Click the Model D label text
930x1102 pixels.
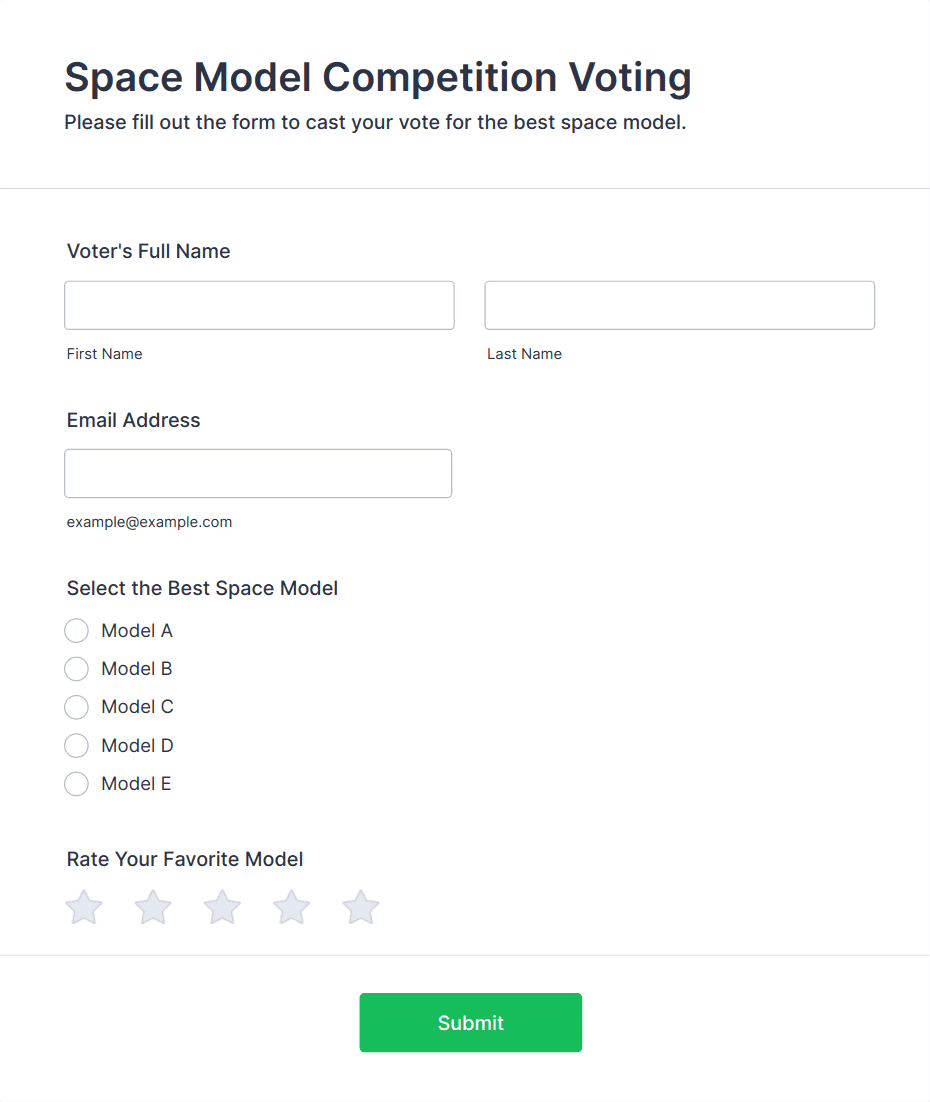point(137,746)
